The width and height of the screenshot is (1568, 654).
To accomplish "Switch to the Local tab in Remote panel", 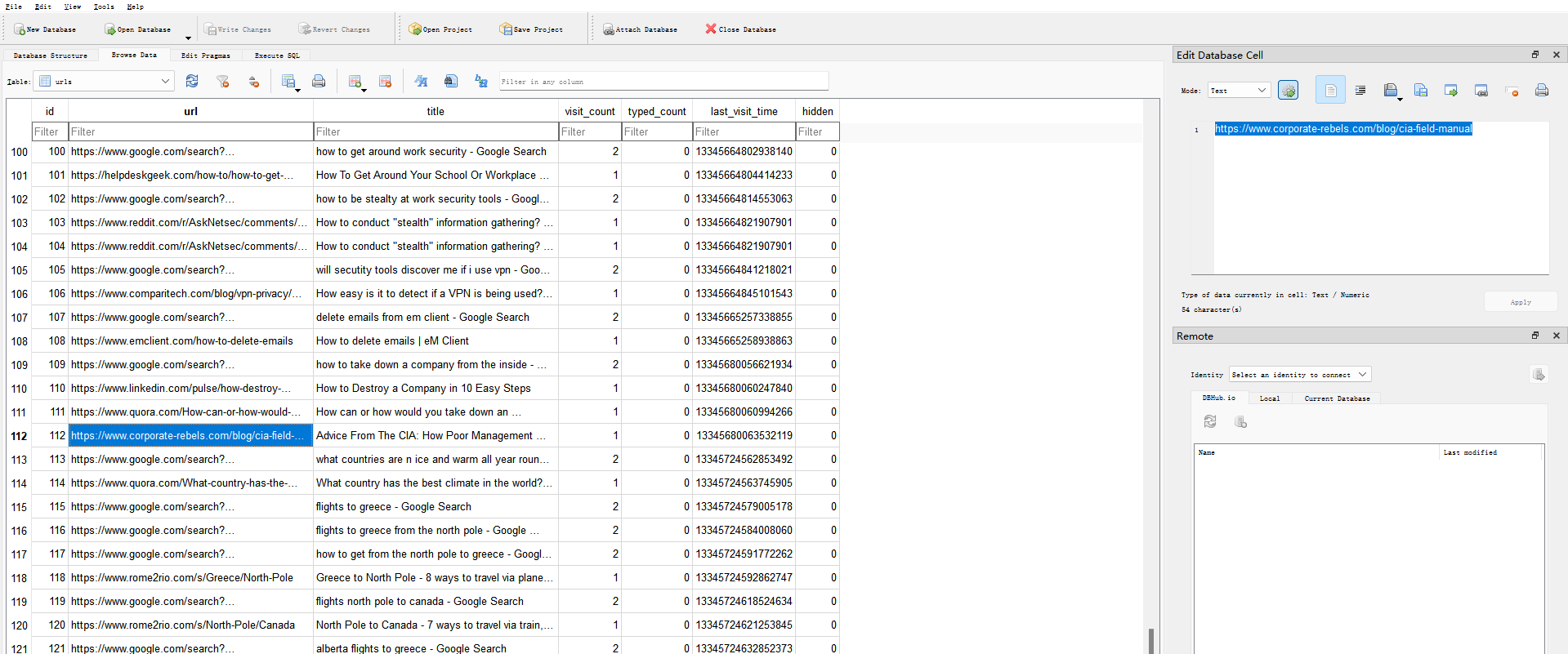I will tap(1269, 398).
